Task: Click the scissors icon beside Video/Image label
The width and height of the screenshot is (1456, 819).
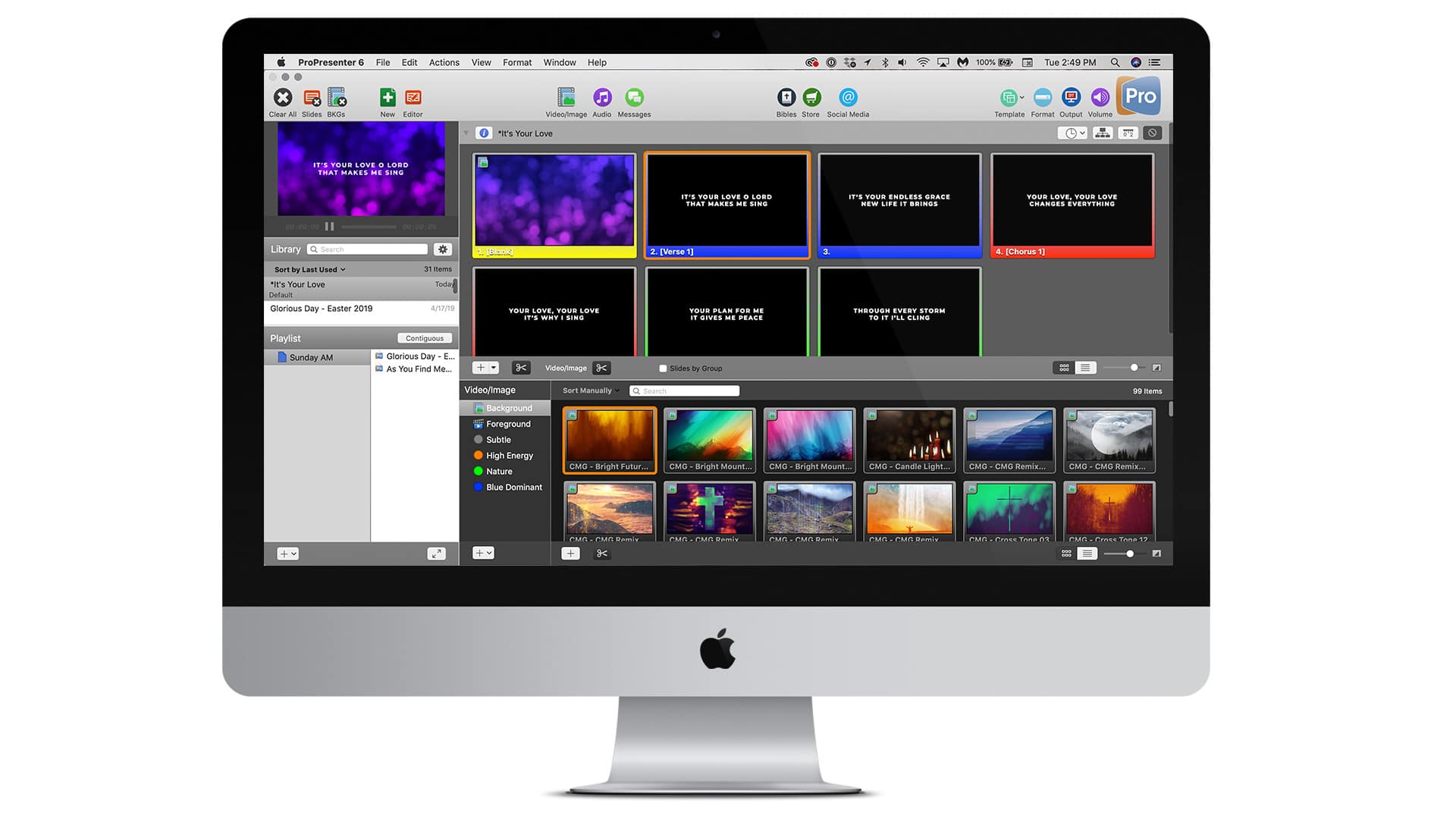Action: (x=601, y=368)
